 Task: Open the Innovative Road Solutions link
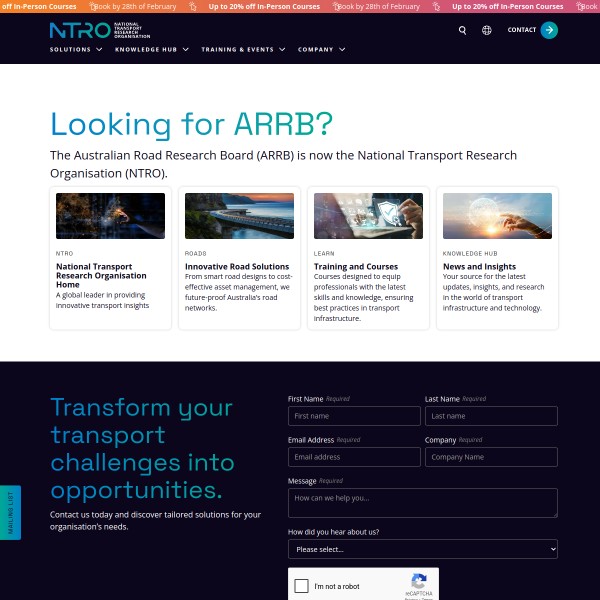(x=237, y=267)
